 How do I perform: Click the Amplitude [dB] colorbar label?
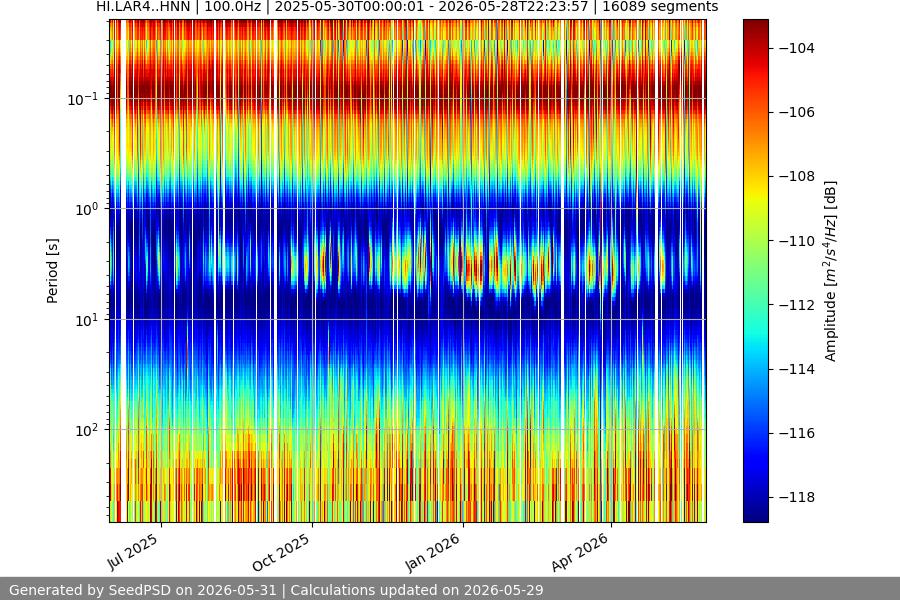pyautogui.click(x=831, y=271)
